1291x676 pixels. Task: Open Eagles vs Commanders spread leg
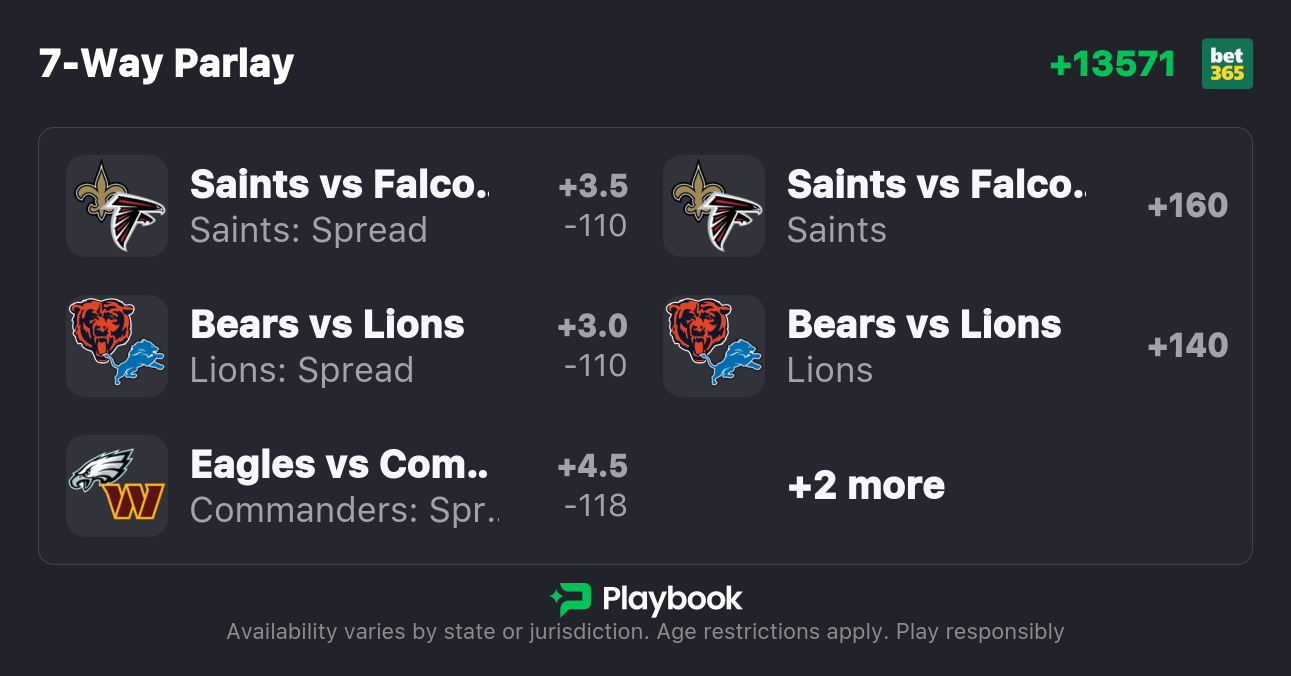339,464
